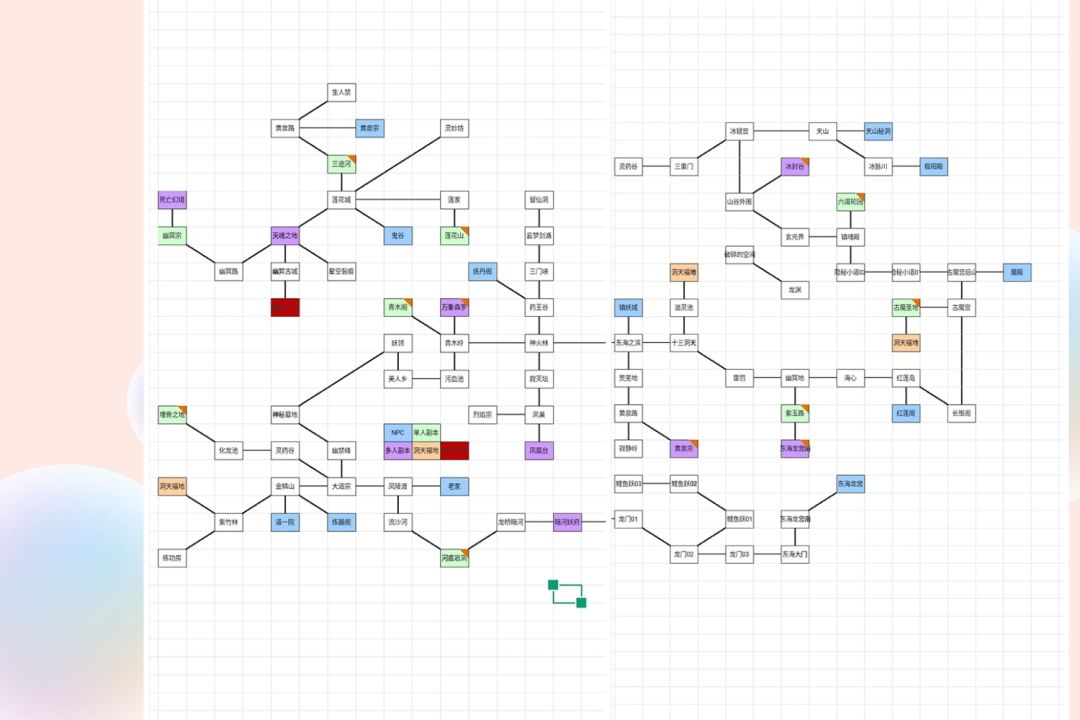Click the 大谣宗 node

click(x=341, y=486)
